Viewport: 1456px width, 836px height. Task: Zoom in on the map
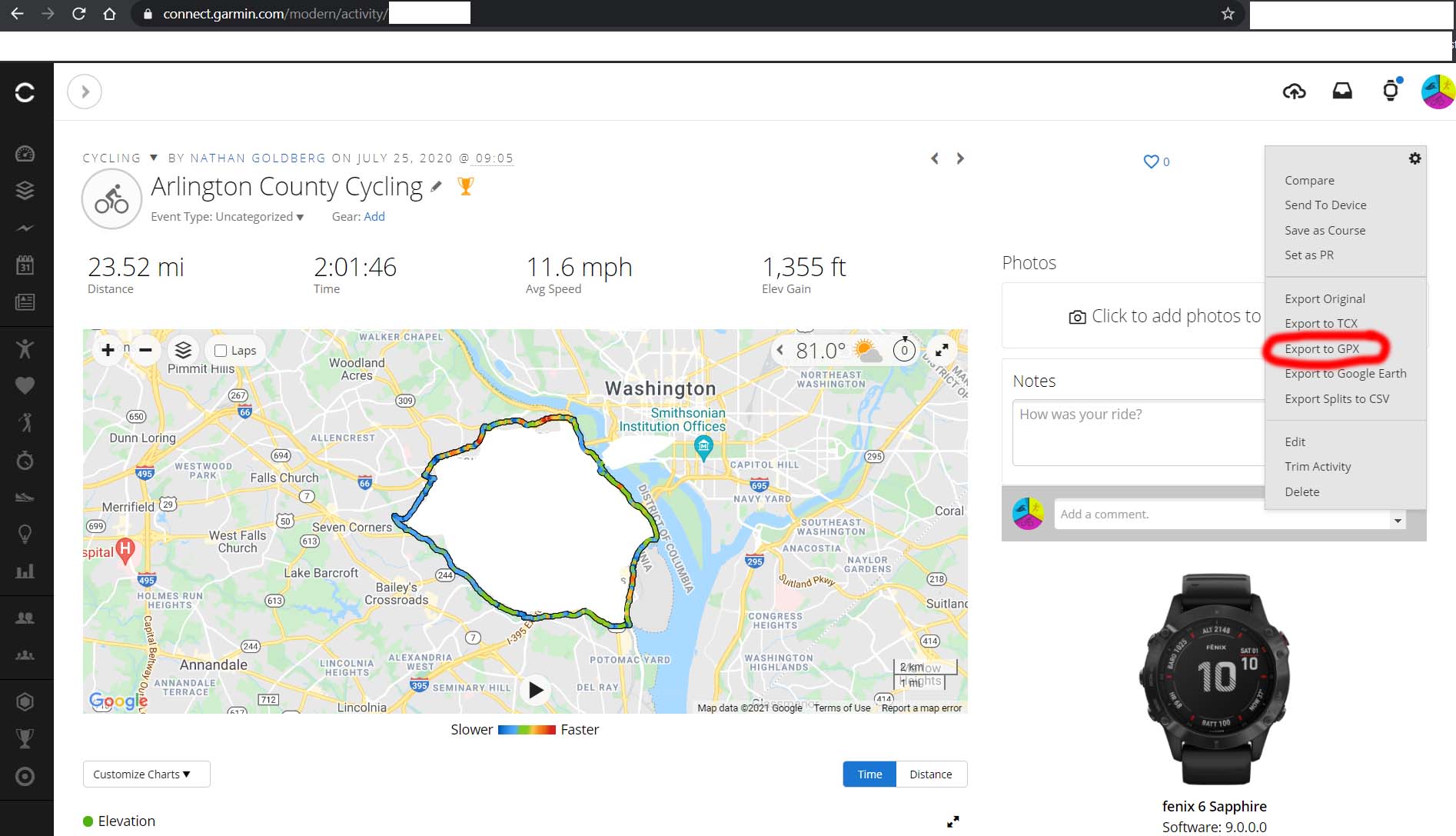coord(108,350)
